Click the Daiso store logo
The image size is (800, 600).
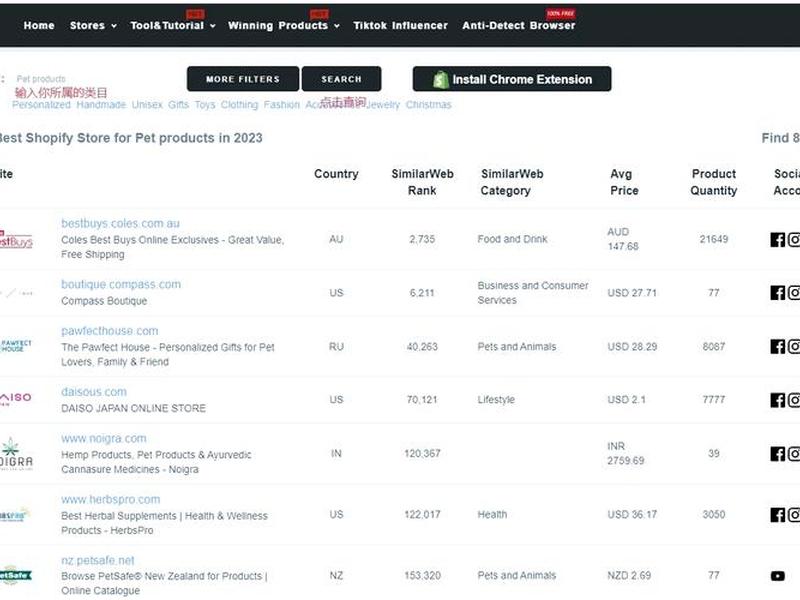point(15,399)
